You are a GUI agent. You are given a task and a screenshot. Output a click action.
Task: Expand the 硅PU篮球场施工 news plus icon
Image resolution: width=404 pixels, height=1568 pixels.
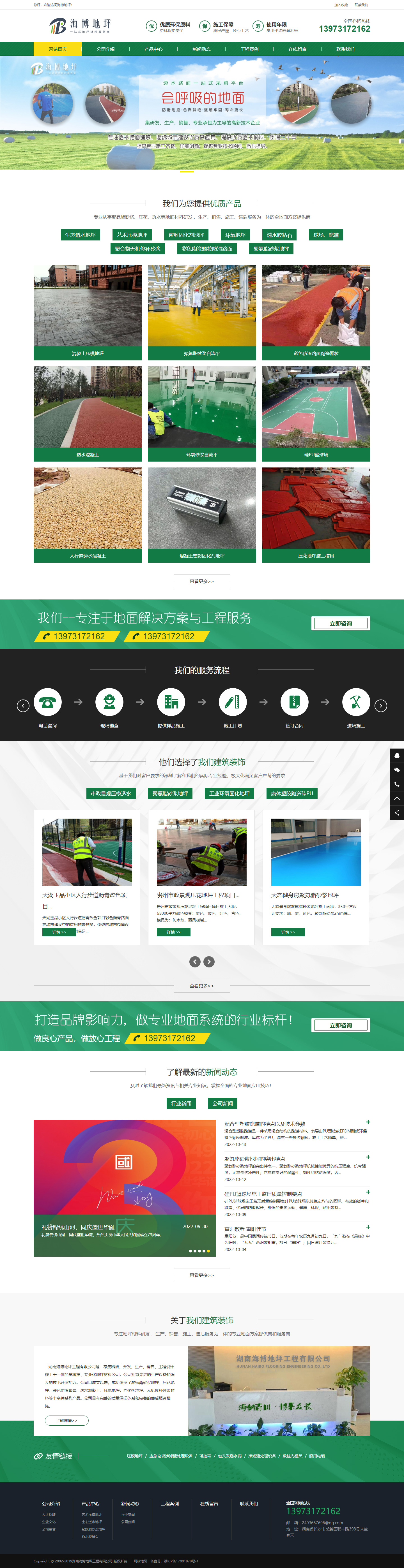pos(368,1192)
